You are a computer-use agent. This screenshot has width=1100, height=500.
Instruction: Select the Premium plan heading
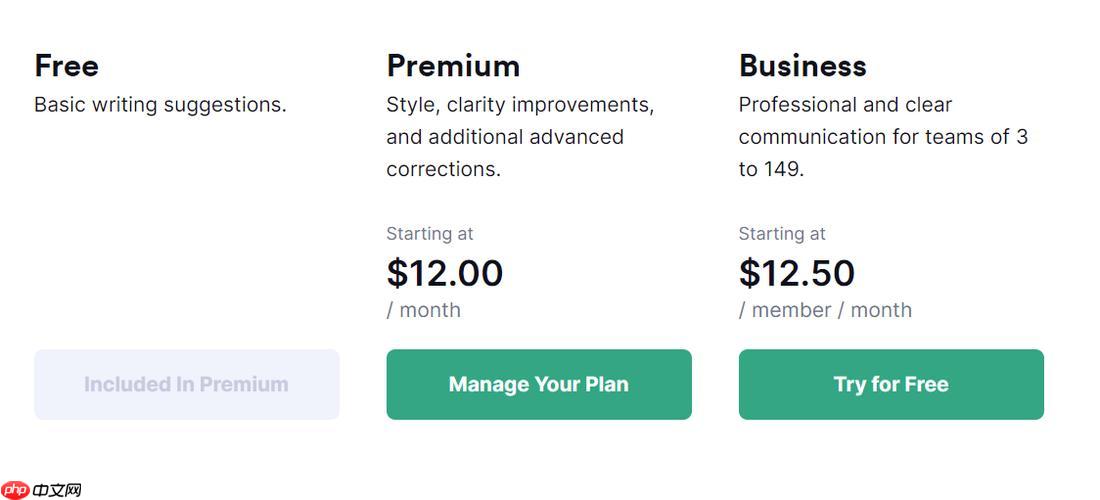coord(453,66)
